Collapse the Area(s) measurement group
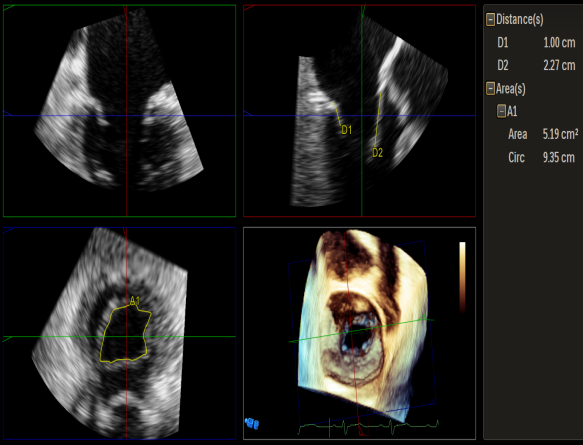Screen dimensions: 583x445 click(x=490, y=88)
